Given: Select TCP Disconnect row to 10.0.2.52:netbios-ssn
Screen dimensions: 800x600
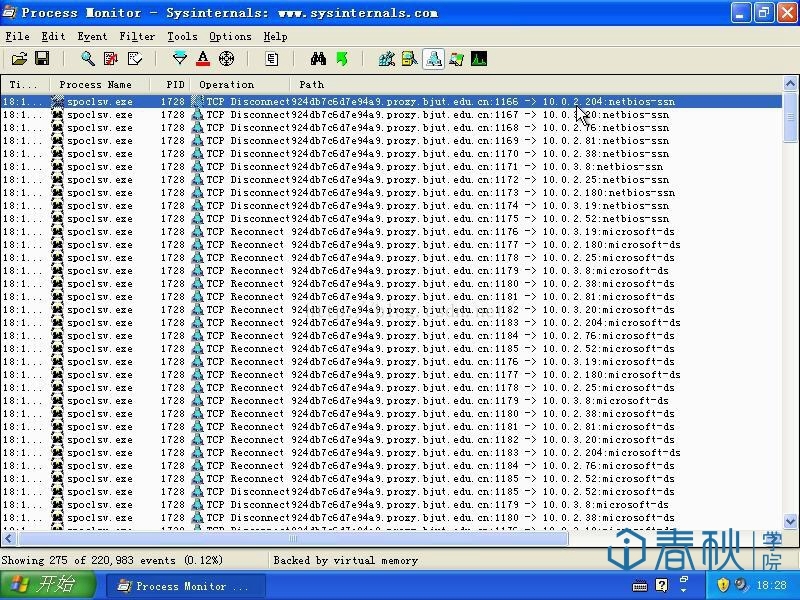Looking at the screenshot, I should tap(391, 219).
